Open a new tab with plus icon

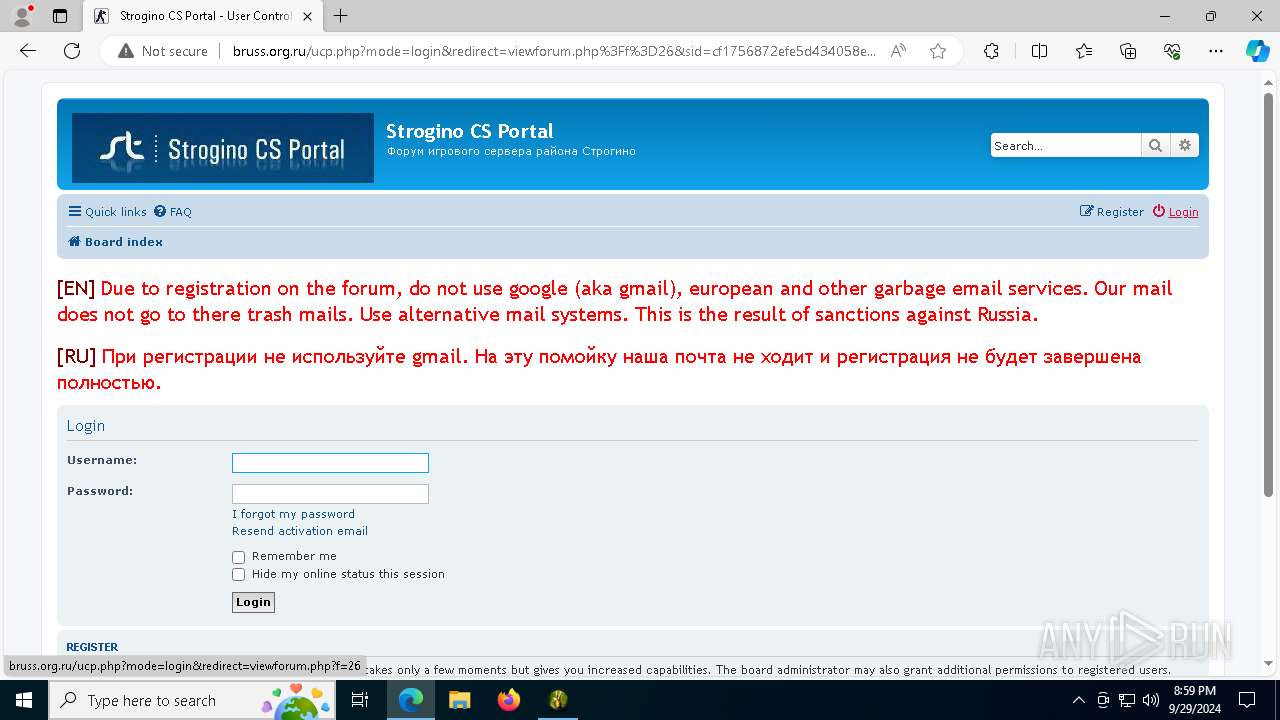coord(341,16)
